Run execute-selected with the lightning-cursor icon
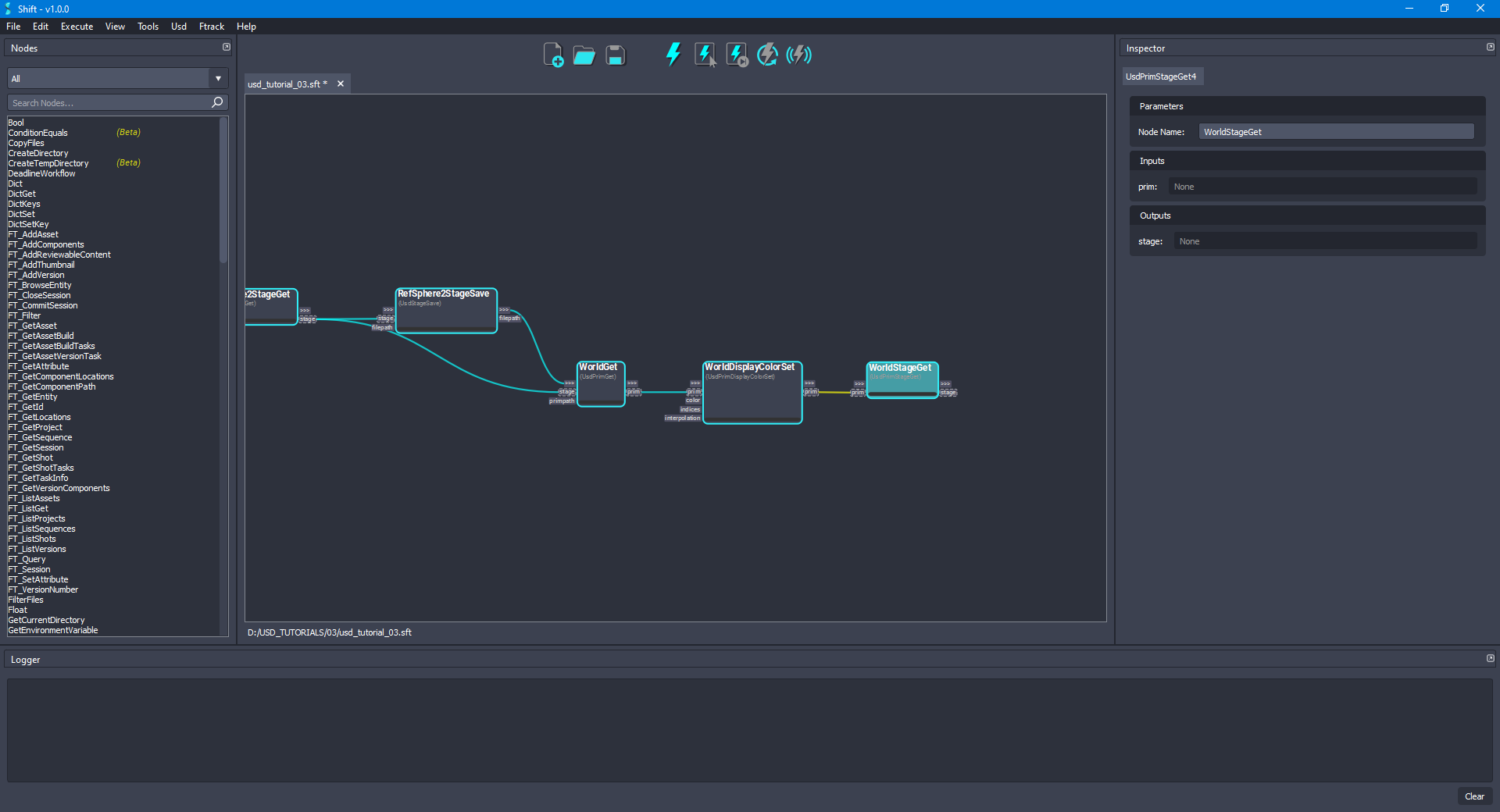The height and width of the screenshot is (812, 1500). coord(705,55)
